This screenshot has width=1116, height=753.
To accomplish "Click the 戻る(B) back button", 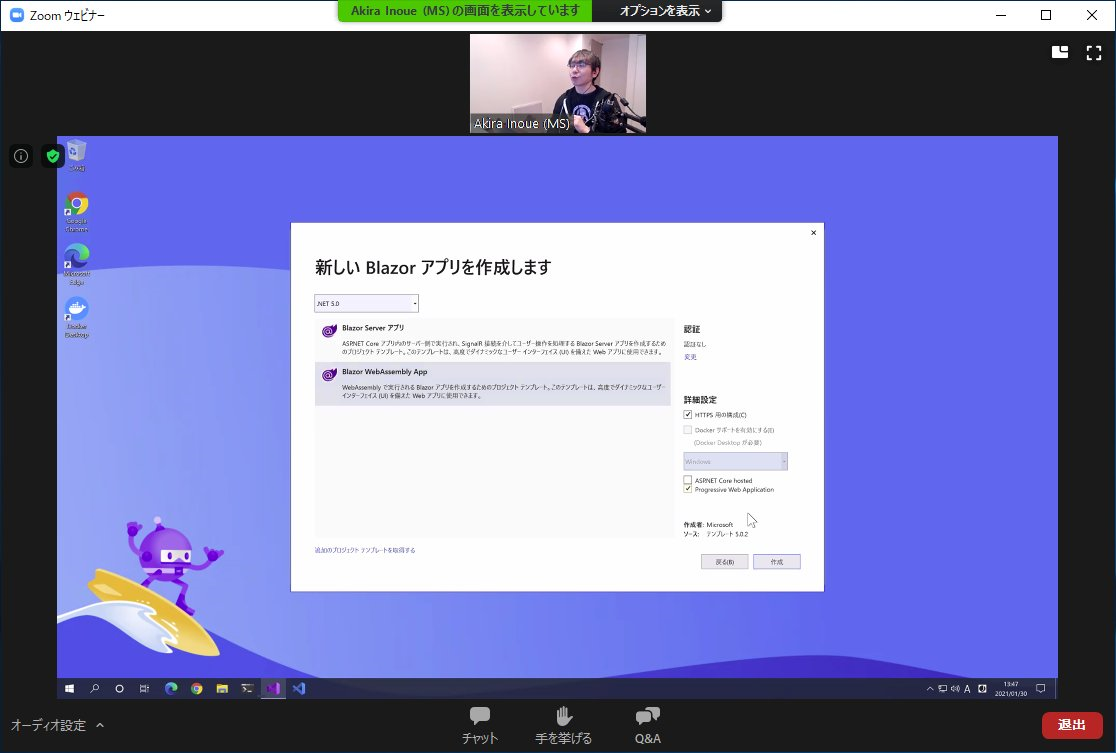I will pos(725,562).
